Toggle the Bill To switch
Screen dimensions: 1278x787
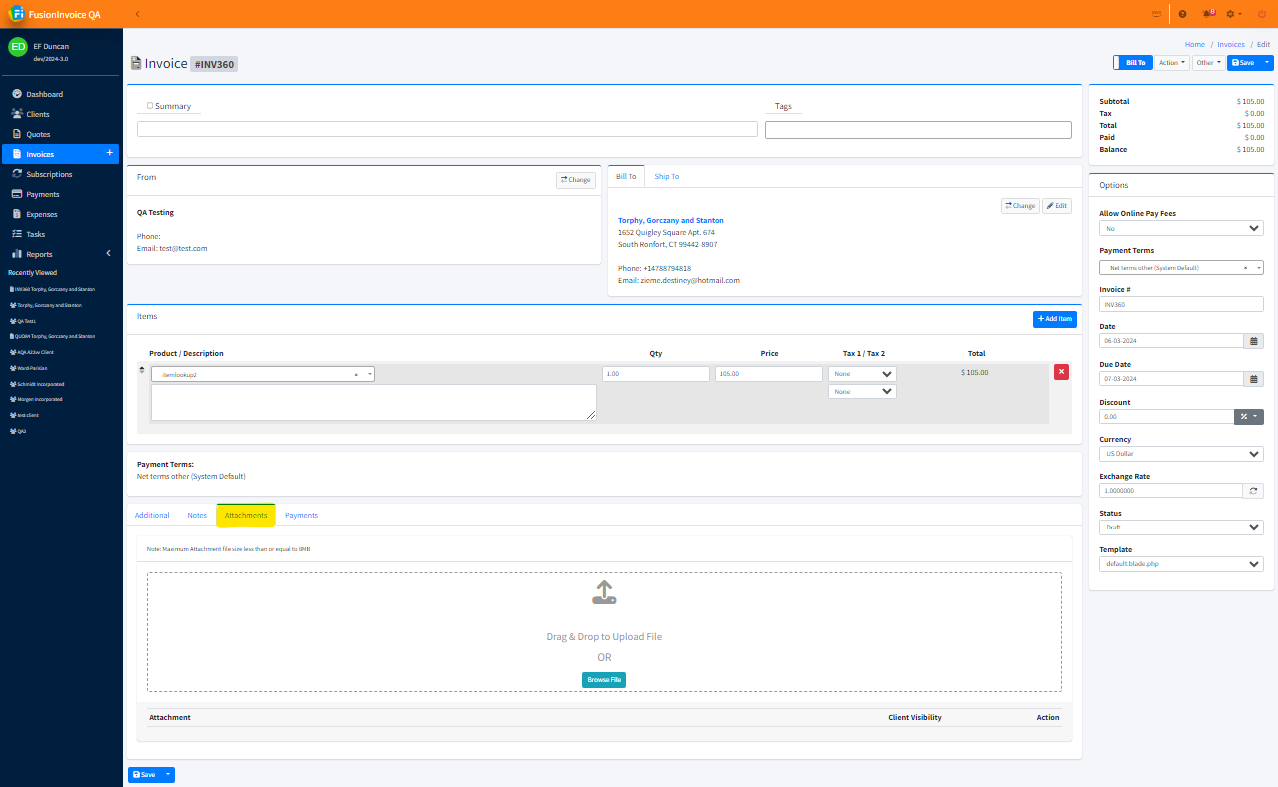point(1132,62)
